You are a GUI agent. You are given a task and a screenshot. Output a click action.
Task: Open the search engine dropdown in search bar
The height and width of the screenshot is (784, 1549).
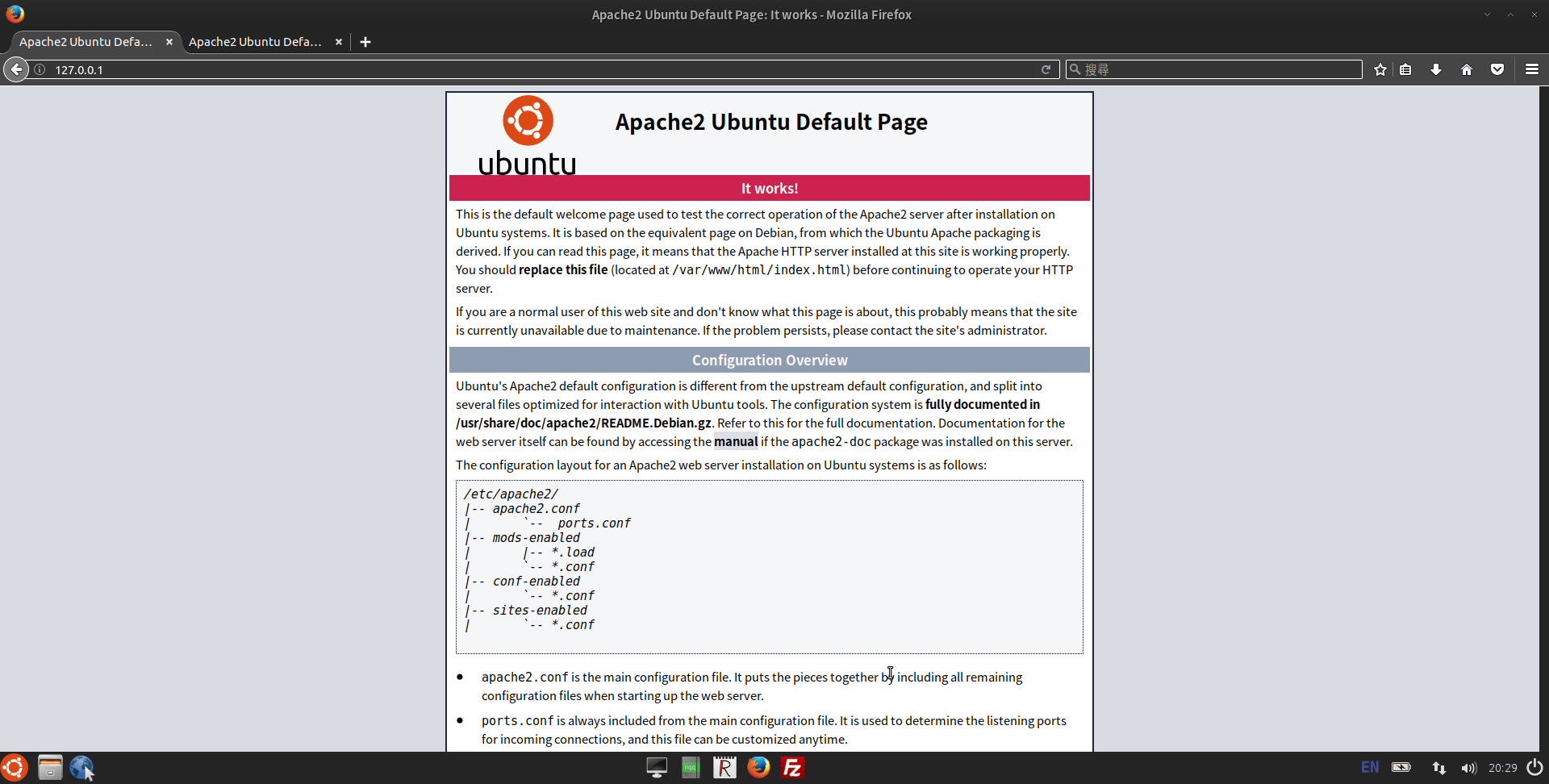1076,69
